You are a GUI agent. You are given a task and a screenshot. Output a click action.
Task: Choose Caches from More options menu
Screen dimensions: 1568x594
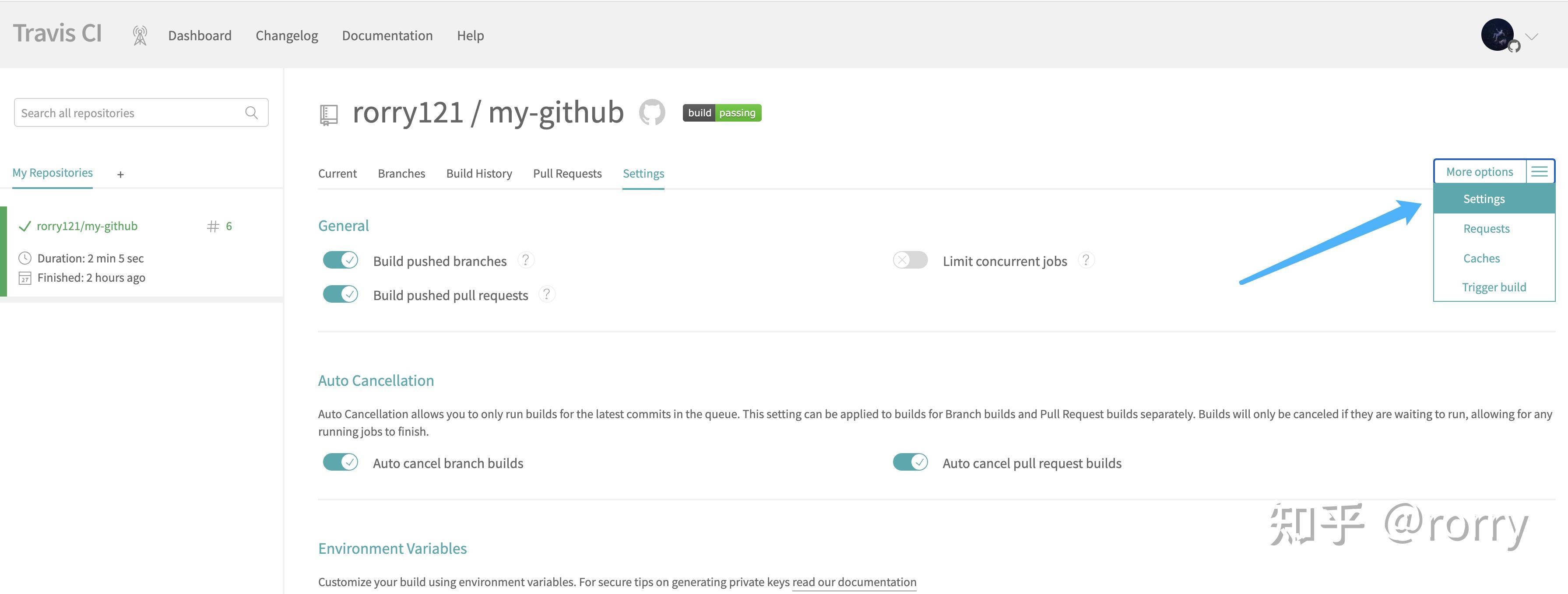1494,259
